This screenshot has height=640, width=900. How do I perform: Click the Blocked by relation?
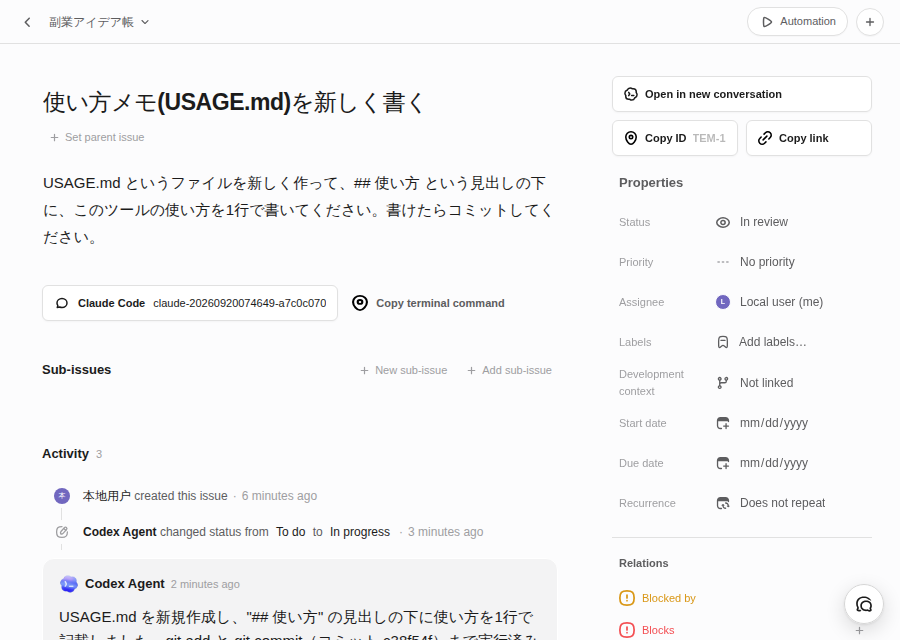657,598
